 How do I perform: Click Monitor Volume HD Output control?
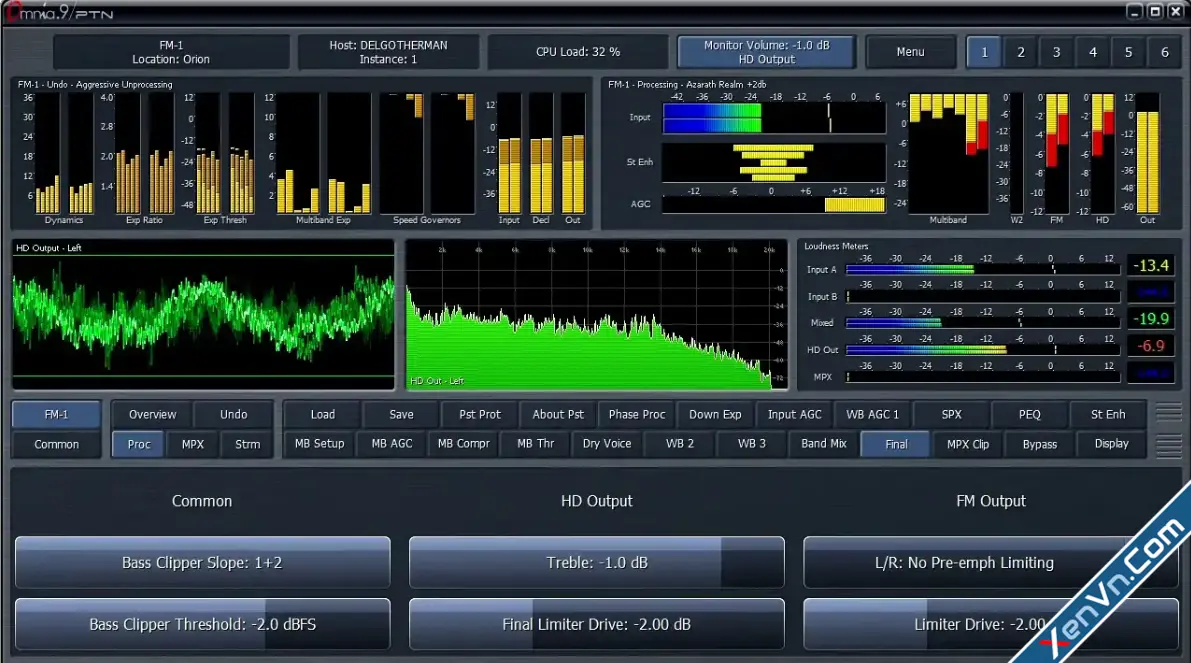pyautogui.click(x=766, y=52)
